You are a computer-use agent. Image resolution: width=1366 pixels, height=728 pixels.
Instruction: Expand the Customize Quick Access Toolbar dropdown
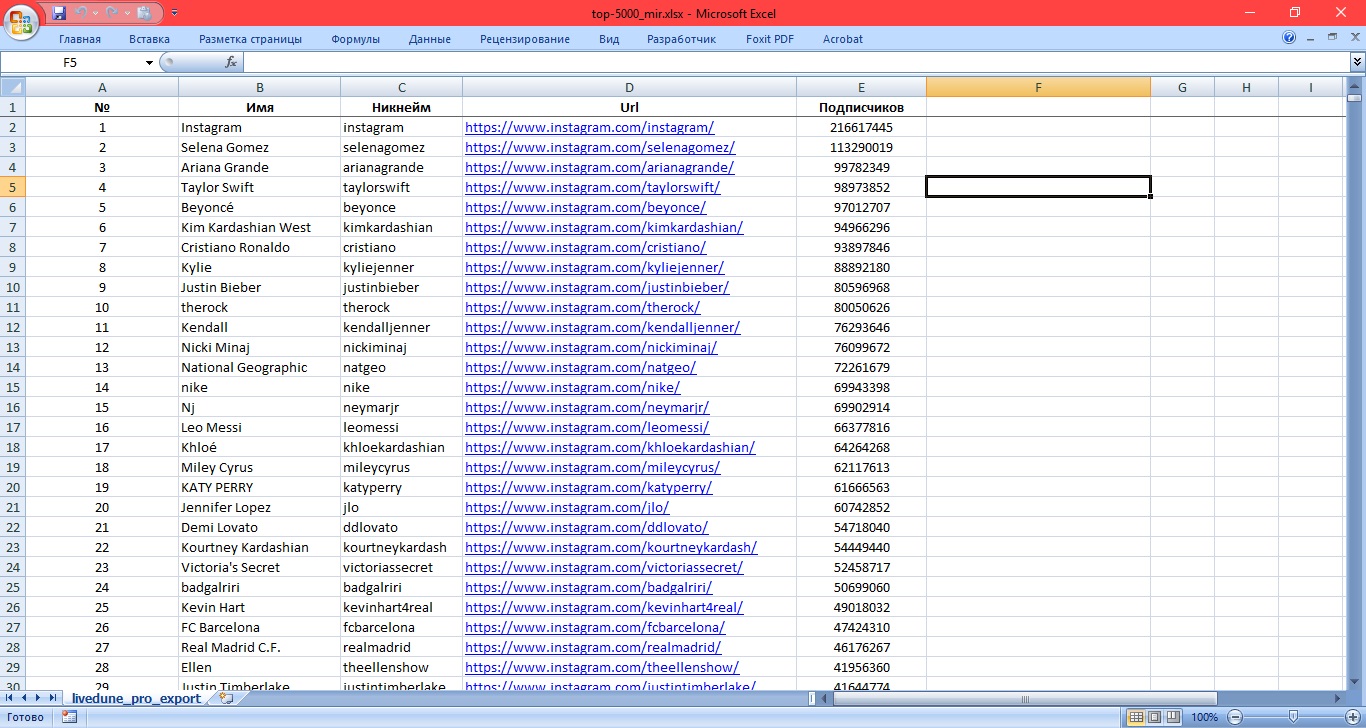click(x=175, y=13)
